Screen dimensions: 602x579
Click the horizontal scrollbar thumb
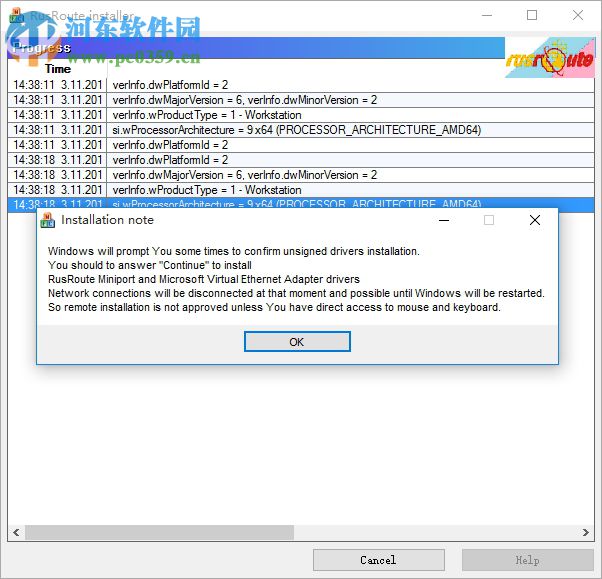(159, 532)
